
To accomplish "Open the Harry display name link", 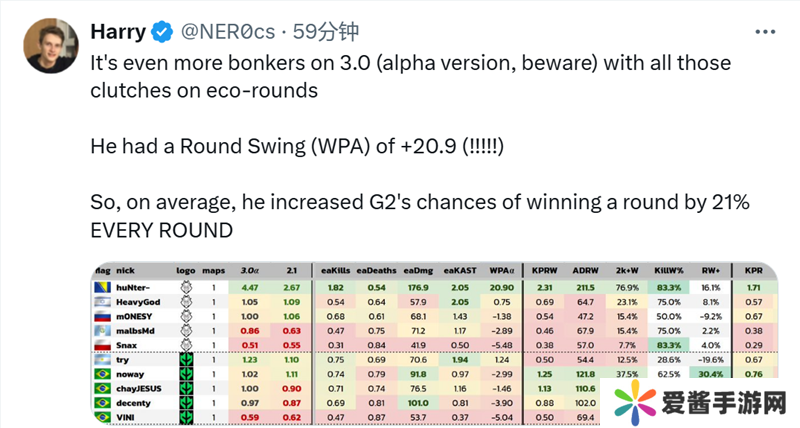I will pyautogui.click(x=118, y=34).
